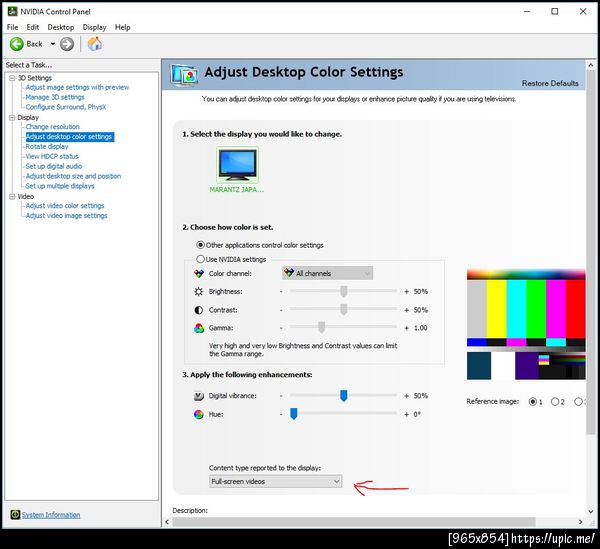Open the Edit menu
Screen dimensions: 600x549
(x=33, y=27)
